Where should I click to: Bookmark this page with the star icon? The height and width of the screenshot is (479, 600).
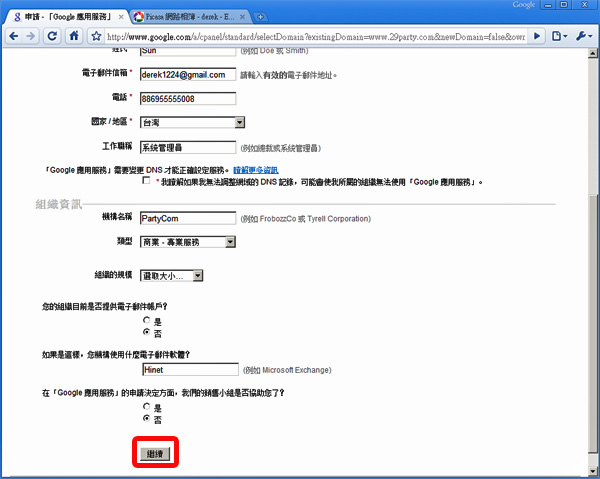point(96,37)
